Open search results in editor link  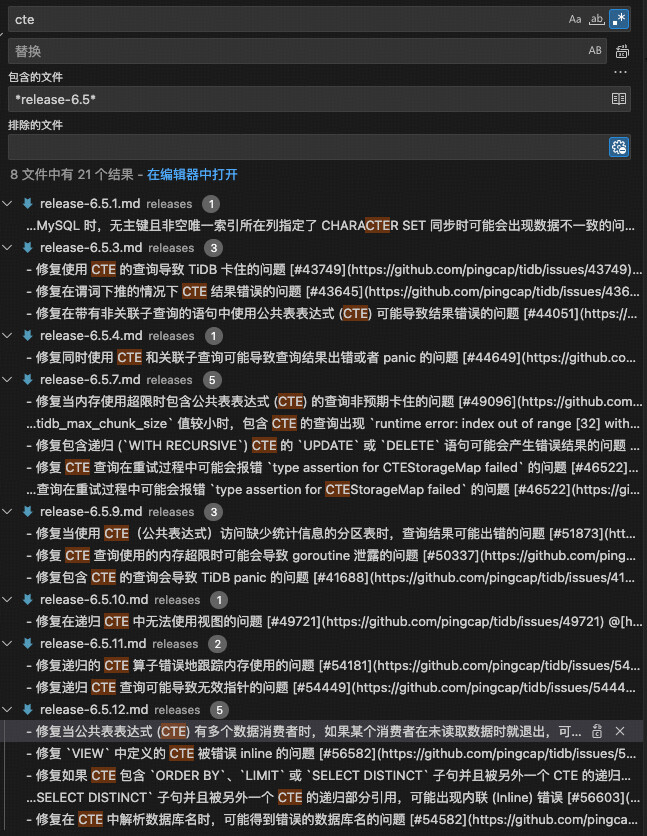click(192, 174)
